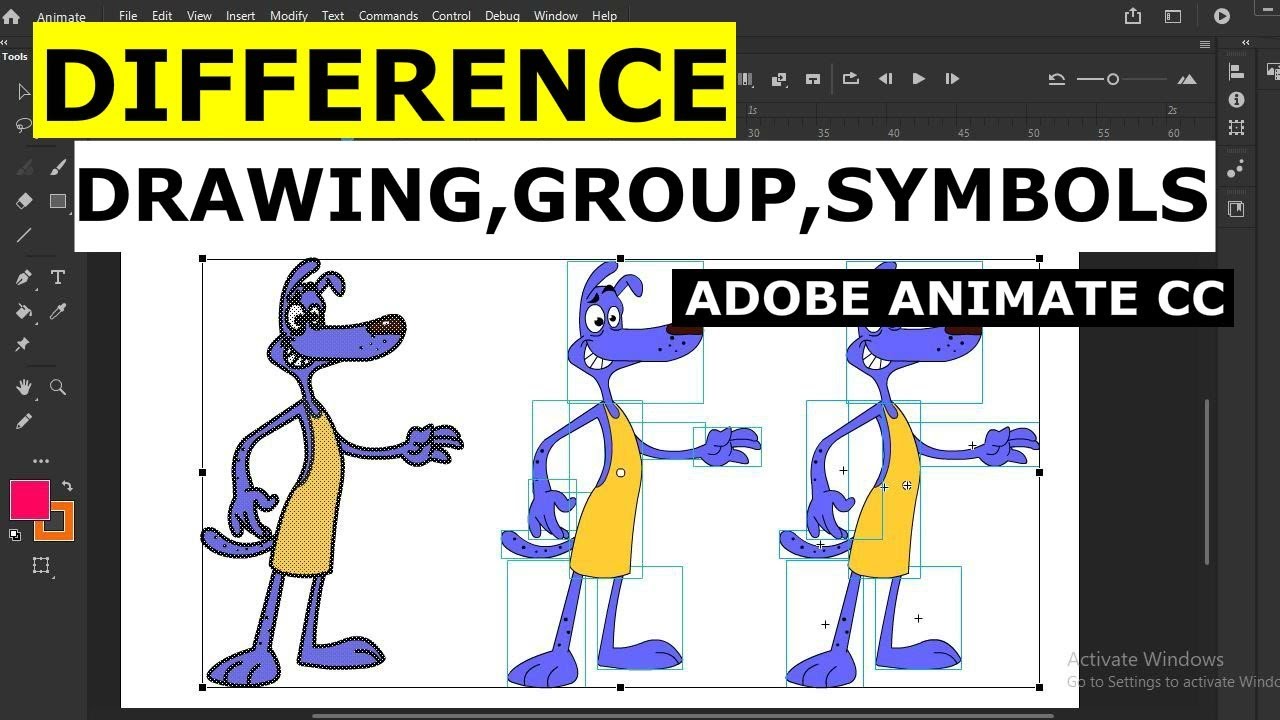Reset to default black and white colors
Screen dimensions: 1280x720
(15, 536)
